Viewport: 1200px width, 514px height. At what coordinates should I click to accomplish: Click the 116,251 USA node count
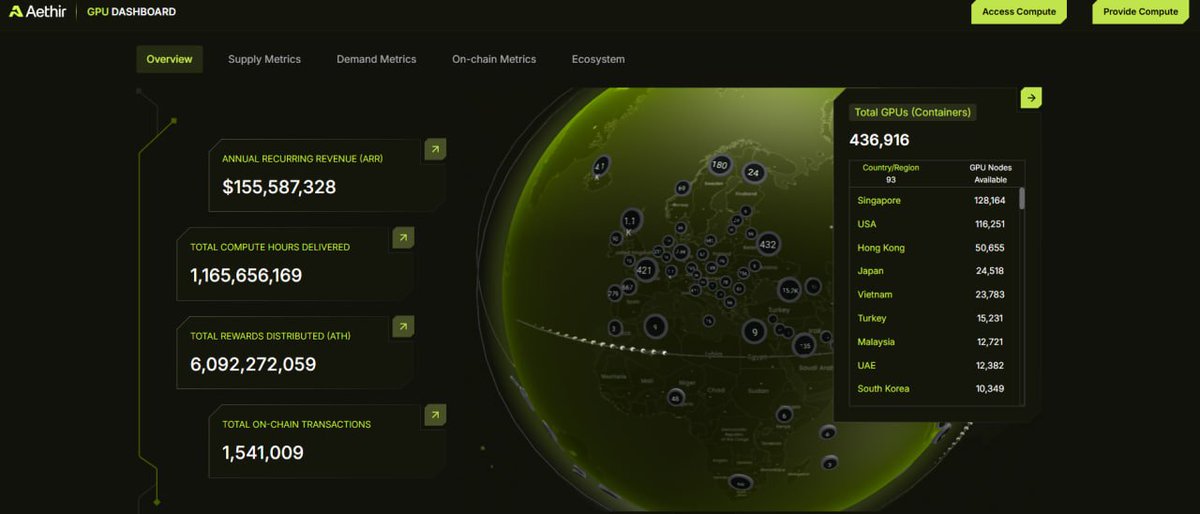tap(989, 224)
